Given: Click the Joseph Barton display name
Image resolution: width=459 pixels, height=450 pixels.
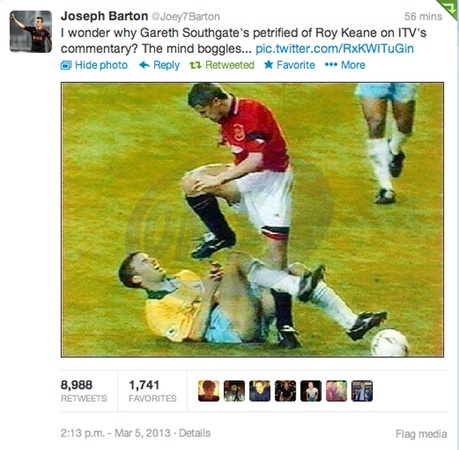Looking at the screenshot, I should point(104,16).
